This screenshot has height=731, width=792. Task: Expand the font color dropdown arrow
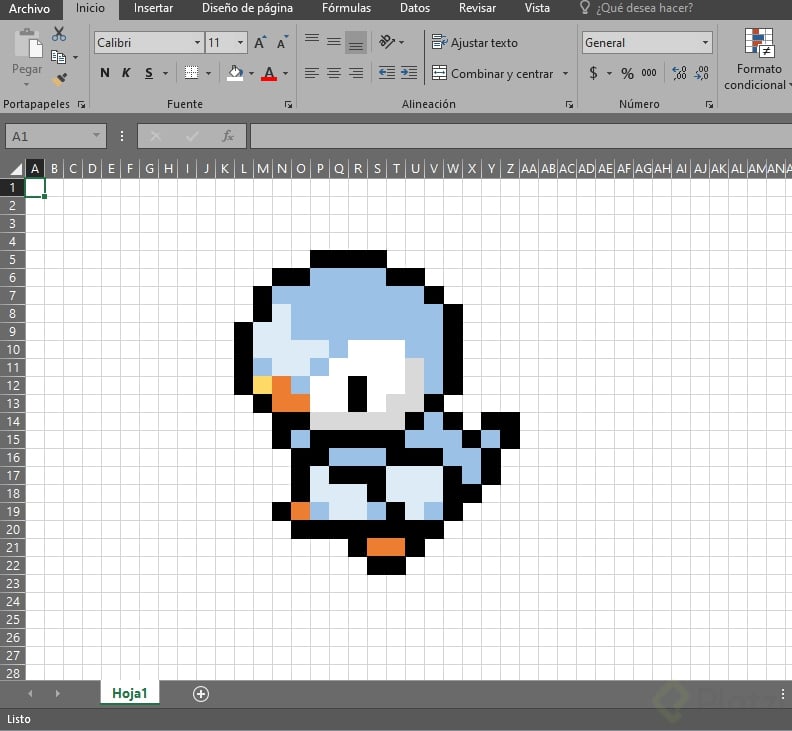point(286,74)
